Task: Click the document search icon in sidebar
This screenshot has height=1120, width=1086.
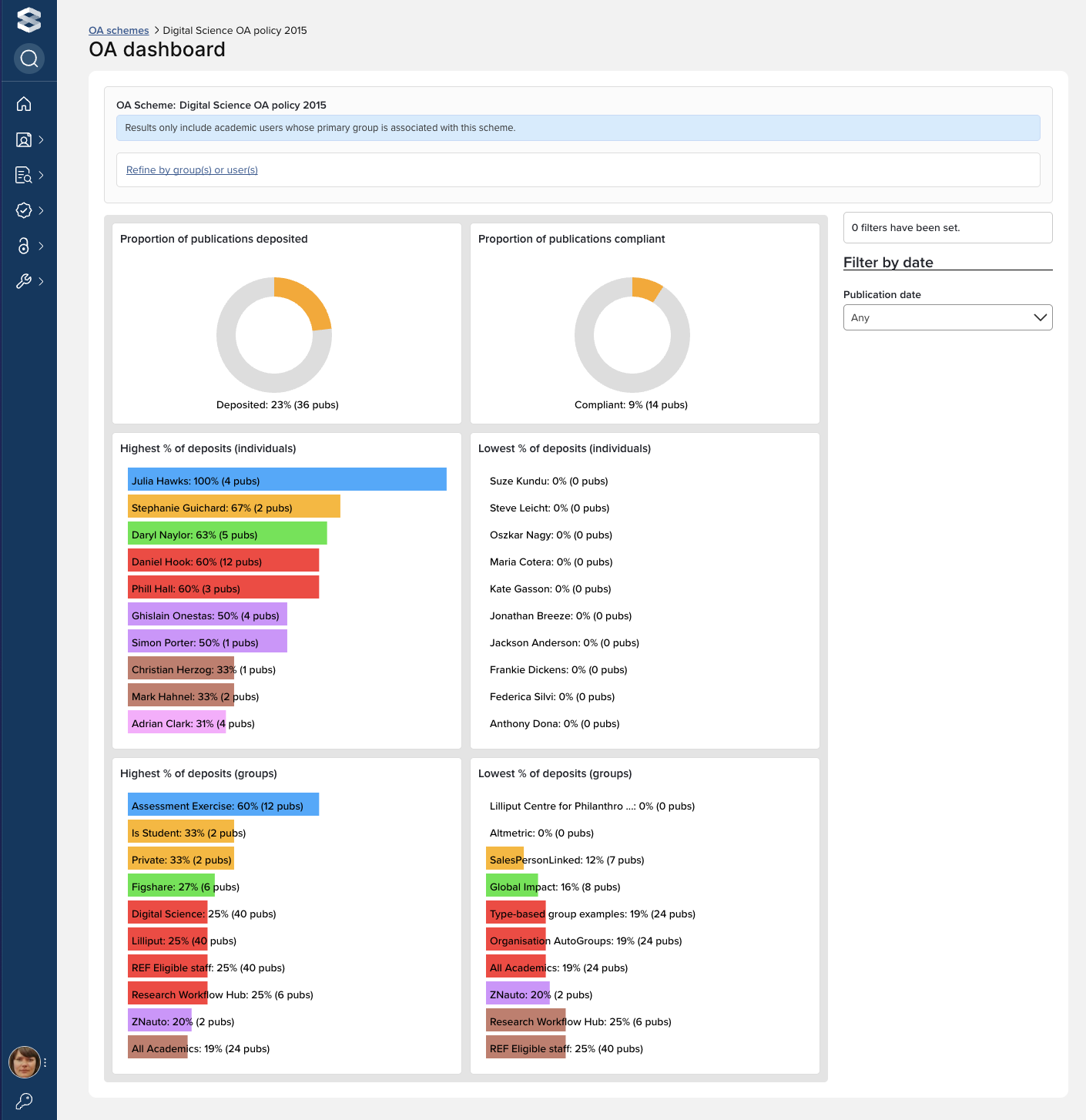Action: tap(24, 175)
